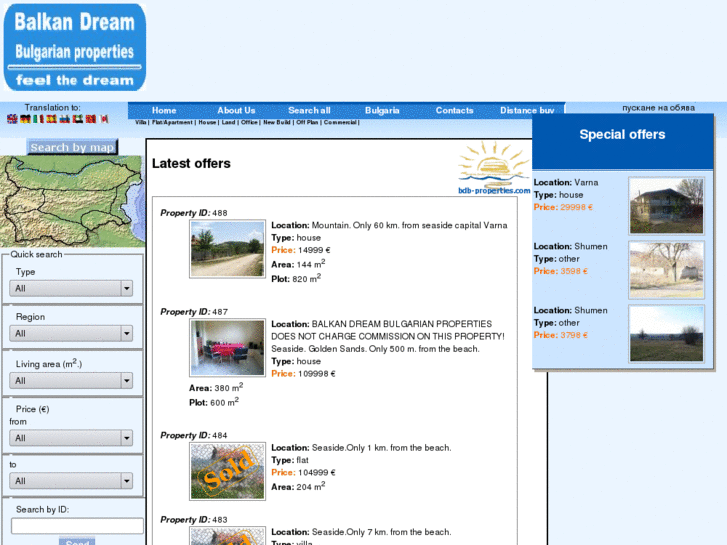Click the bdb-properties.com sun logo

(x=494, y=168)
